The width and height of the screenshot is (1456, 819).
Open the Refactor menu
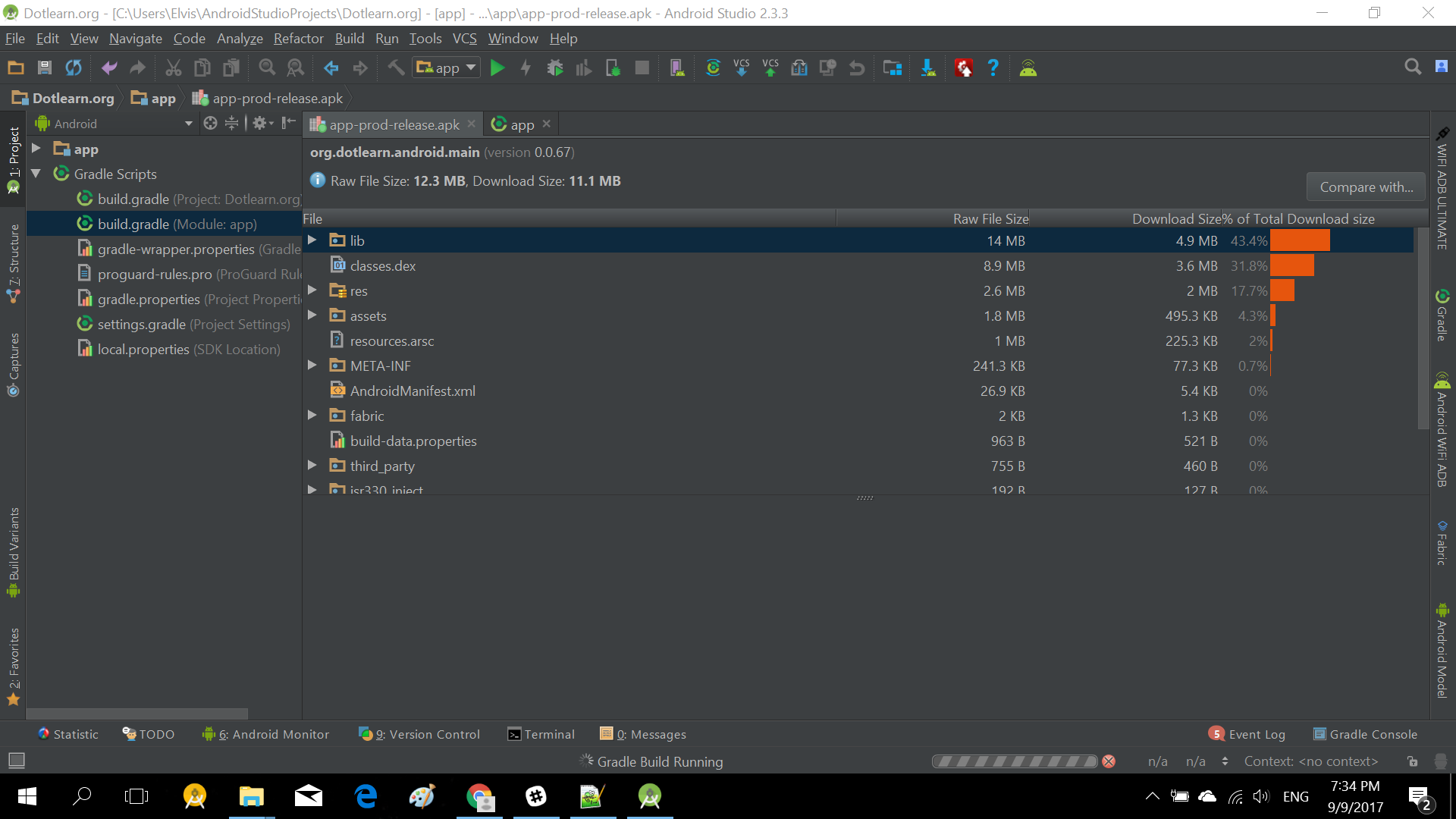[x=299, y=39]
